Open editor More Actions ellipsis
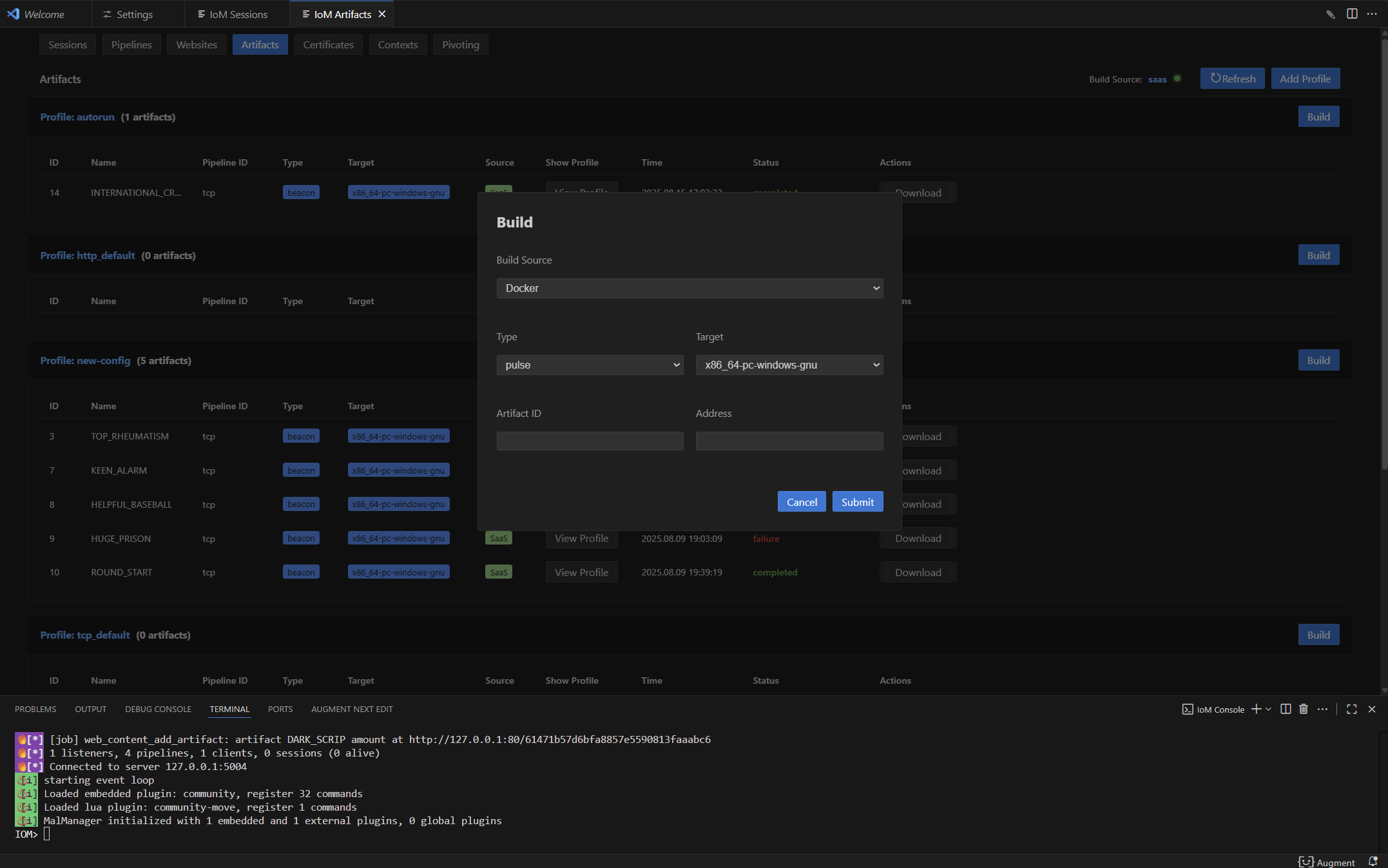Viewport: 1388px width, 868px height. point(1372,14)
